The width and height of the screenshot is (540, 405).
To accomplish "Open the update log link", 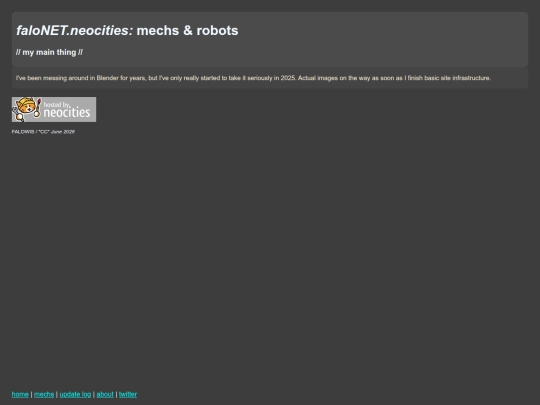I will (75, 394).
